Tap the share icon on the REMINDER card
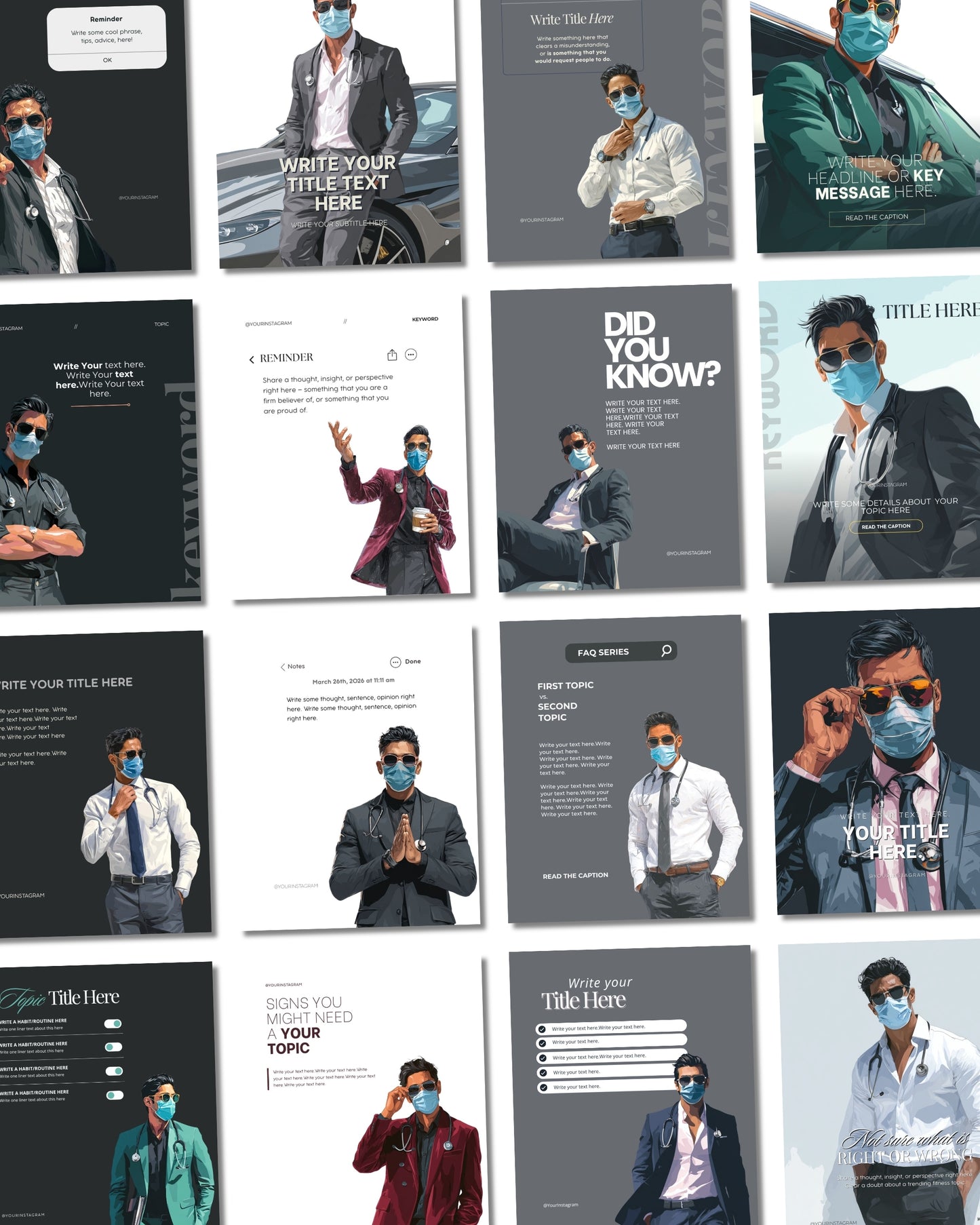The width and height of the screenshot is (980, 1225). (x=392, y=355)
